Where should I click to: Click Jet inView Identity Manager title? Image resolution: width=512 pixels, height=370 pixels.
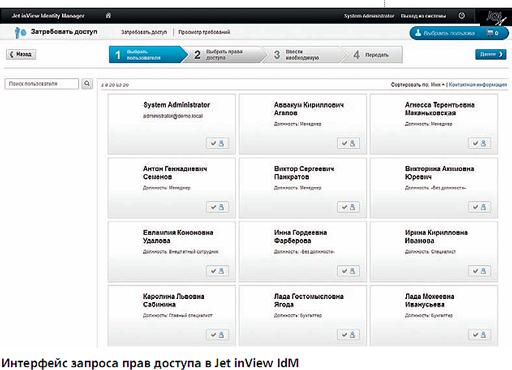click(x=48, y=16)
